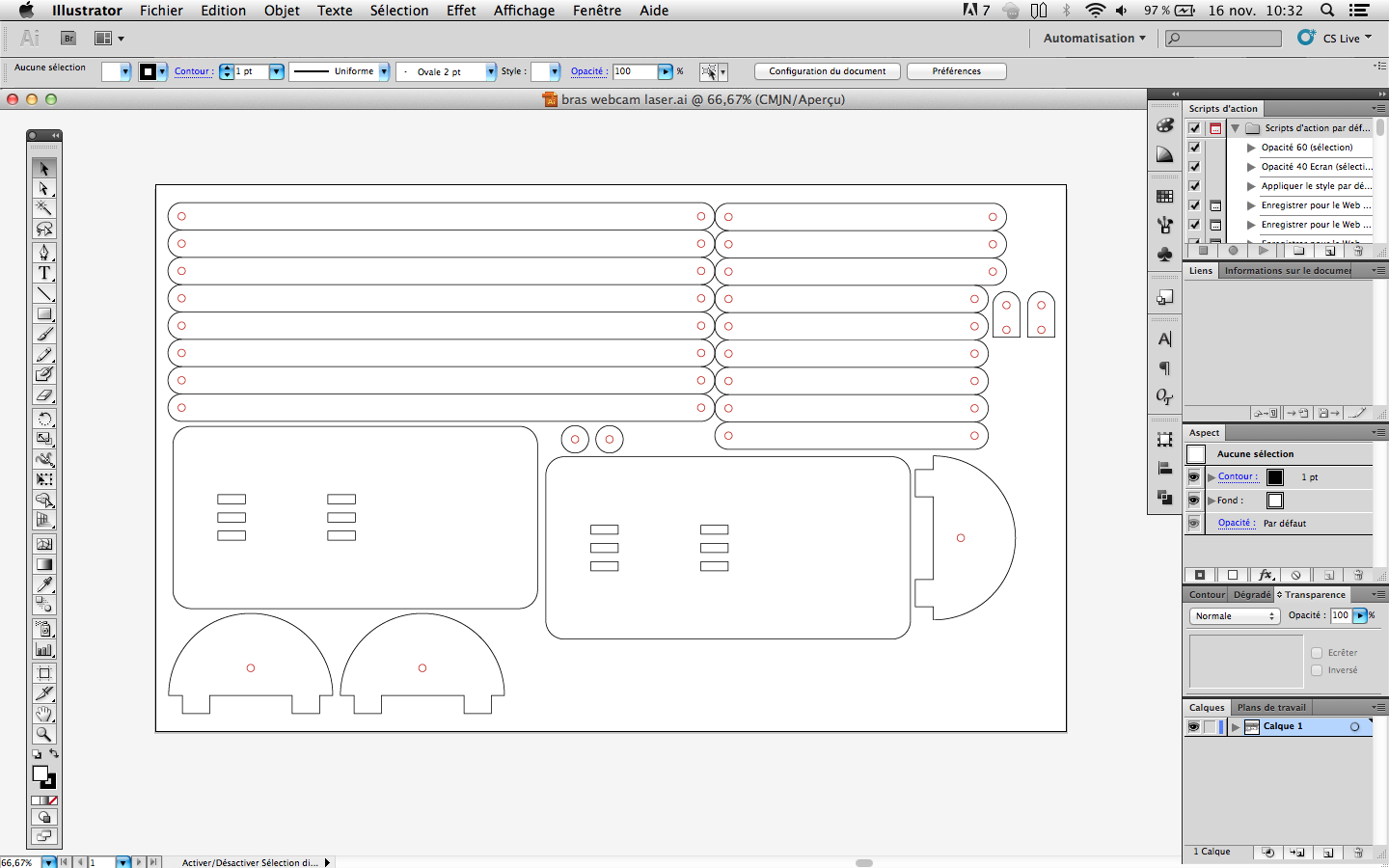Select the Selection (black arrow) tool
This screenshot has height=868, width=1389.
point(44,168)
